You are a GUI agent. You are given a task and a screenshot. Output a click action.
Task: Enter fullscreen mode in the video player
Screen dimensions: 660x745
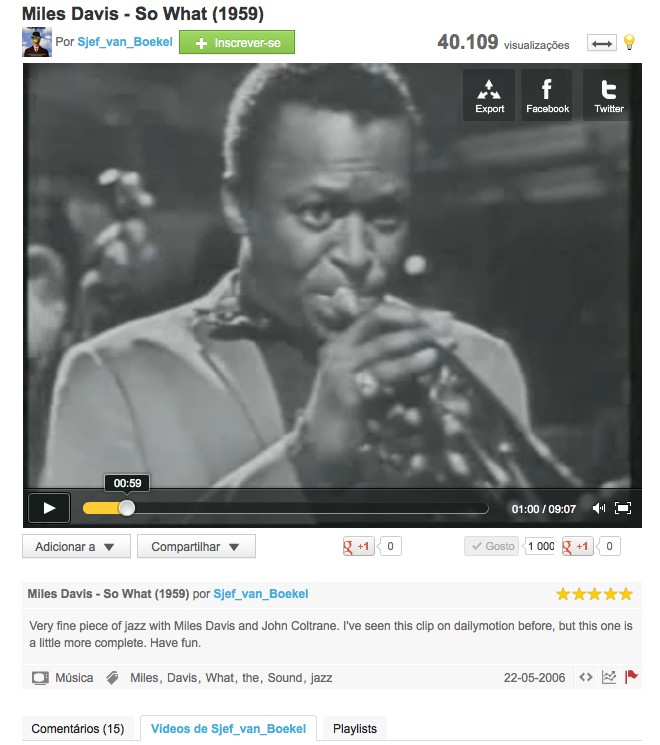[623, 508]
